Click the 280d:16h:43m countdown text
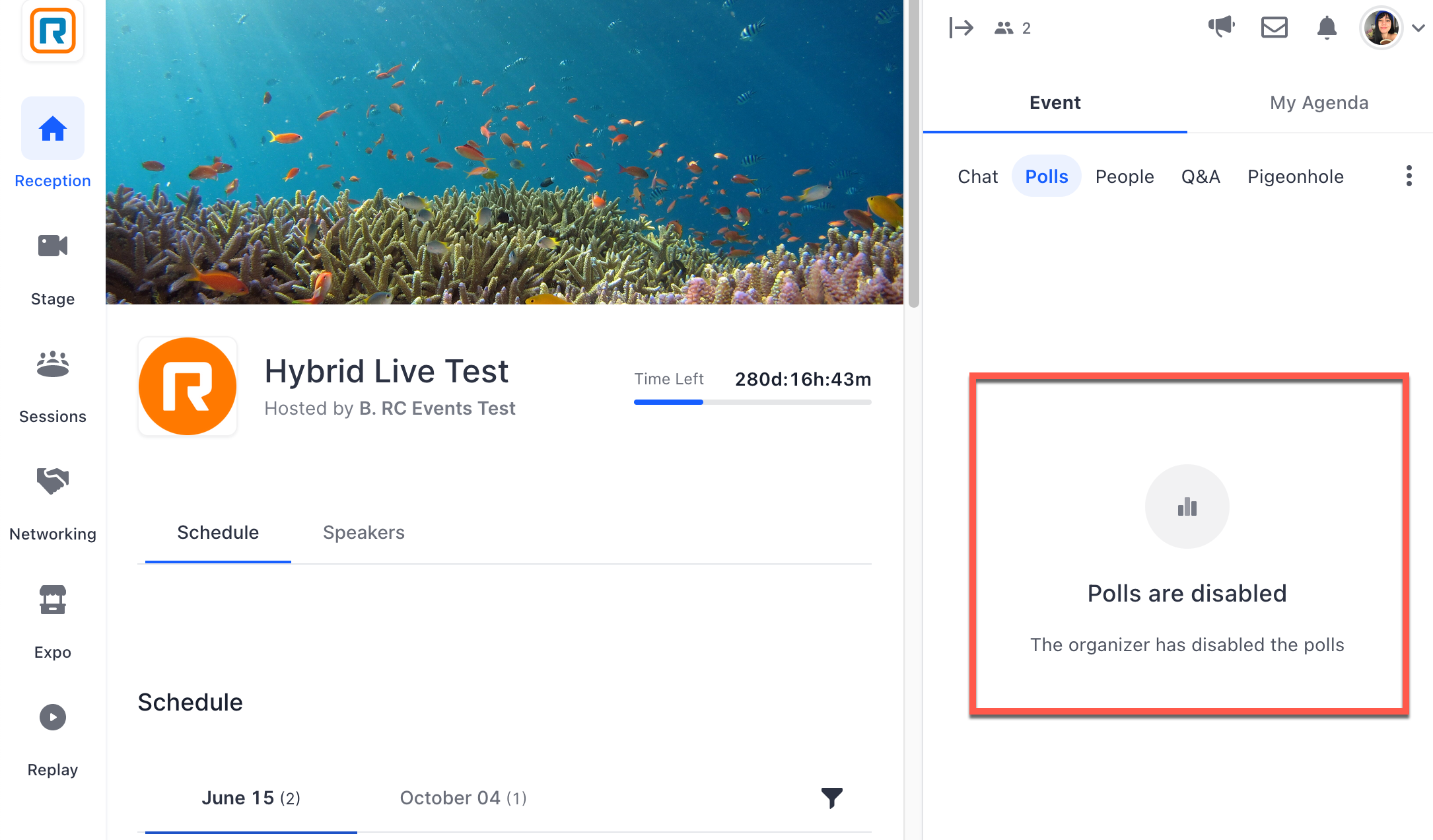Viewport: 1433px width, 840px height. pyautogui.click(x=803, y=379)
